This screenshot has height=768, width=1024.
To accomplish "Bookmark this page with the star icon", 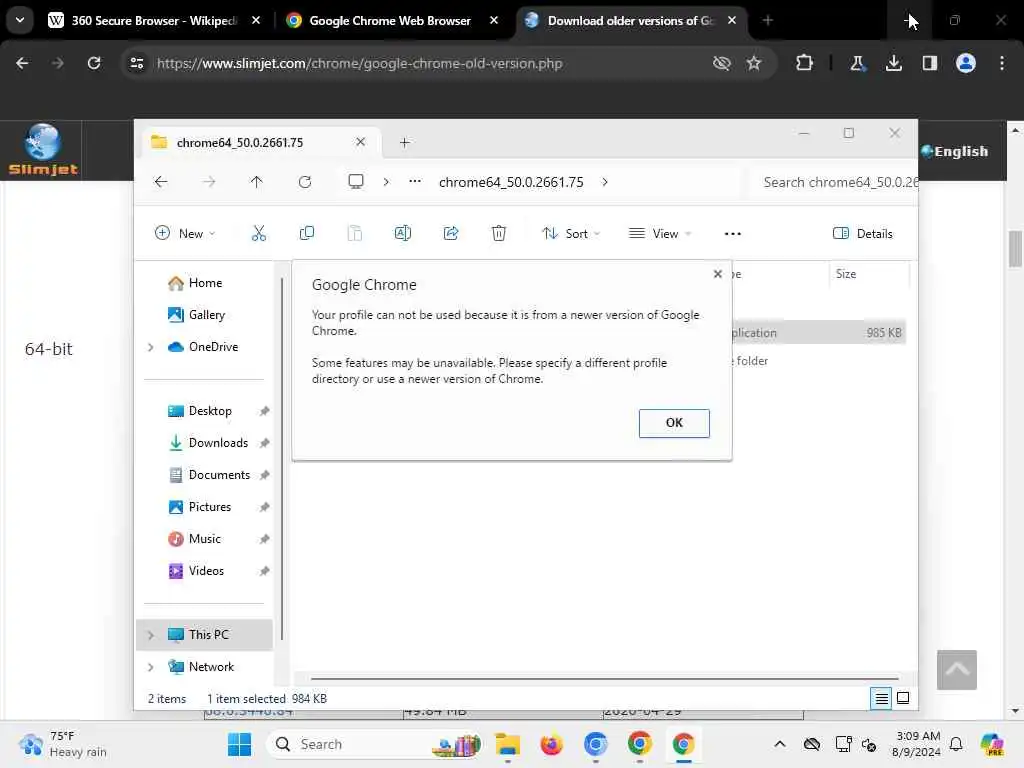I will tap(754, 63).
